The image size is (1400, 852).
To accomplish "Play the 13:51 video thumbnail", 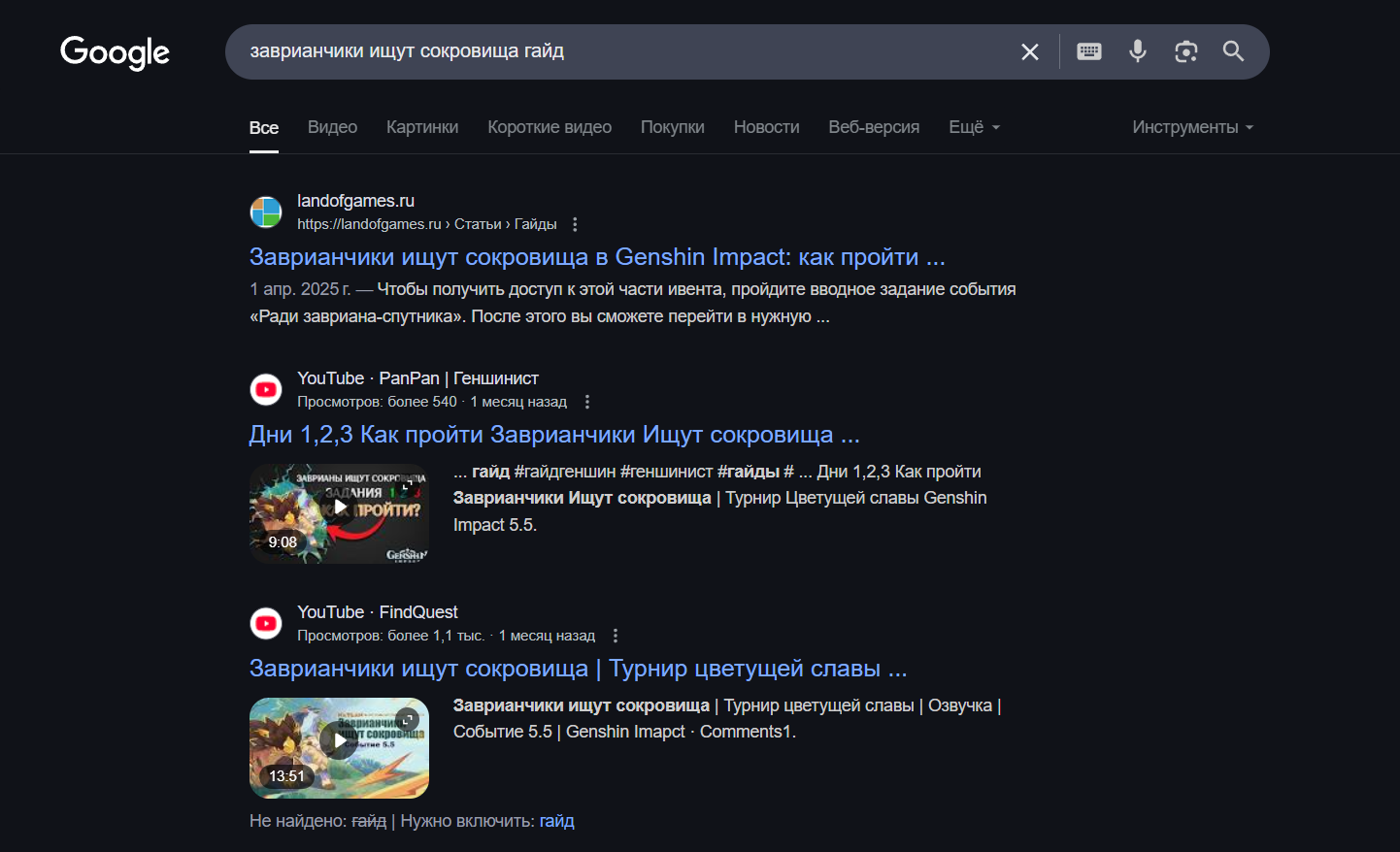I will pos(339,747).
